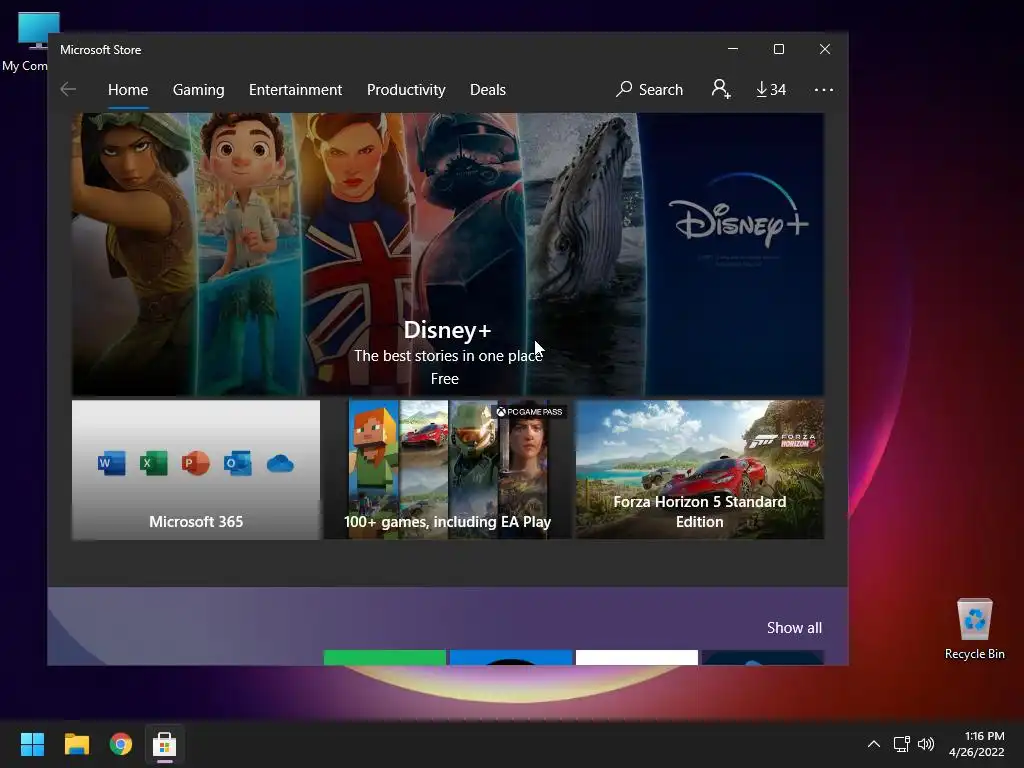This screenshot has height=768, width=1024.
Task: Open the See more ellipsis menu
Action: coord(824,90)
